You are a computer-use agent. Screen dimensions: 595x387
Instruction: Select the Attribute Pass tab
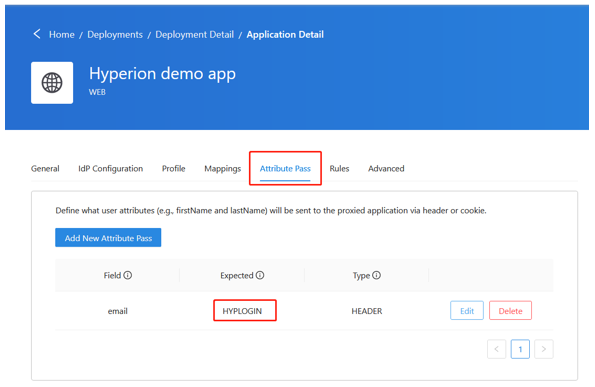click(x=285, y=168)
